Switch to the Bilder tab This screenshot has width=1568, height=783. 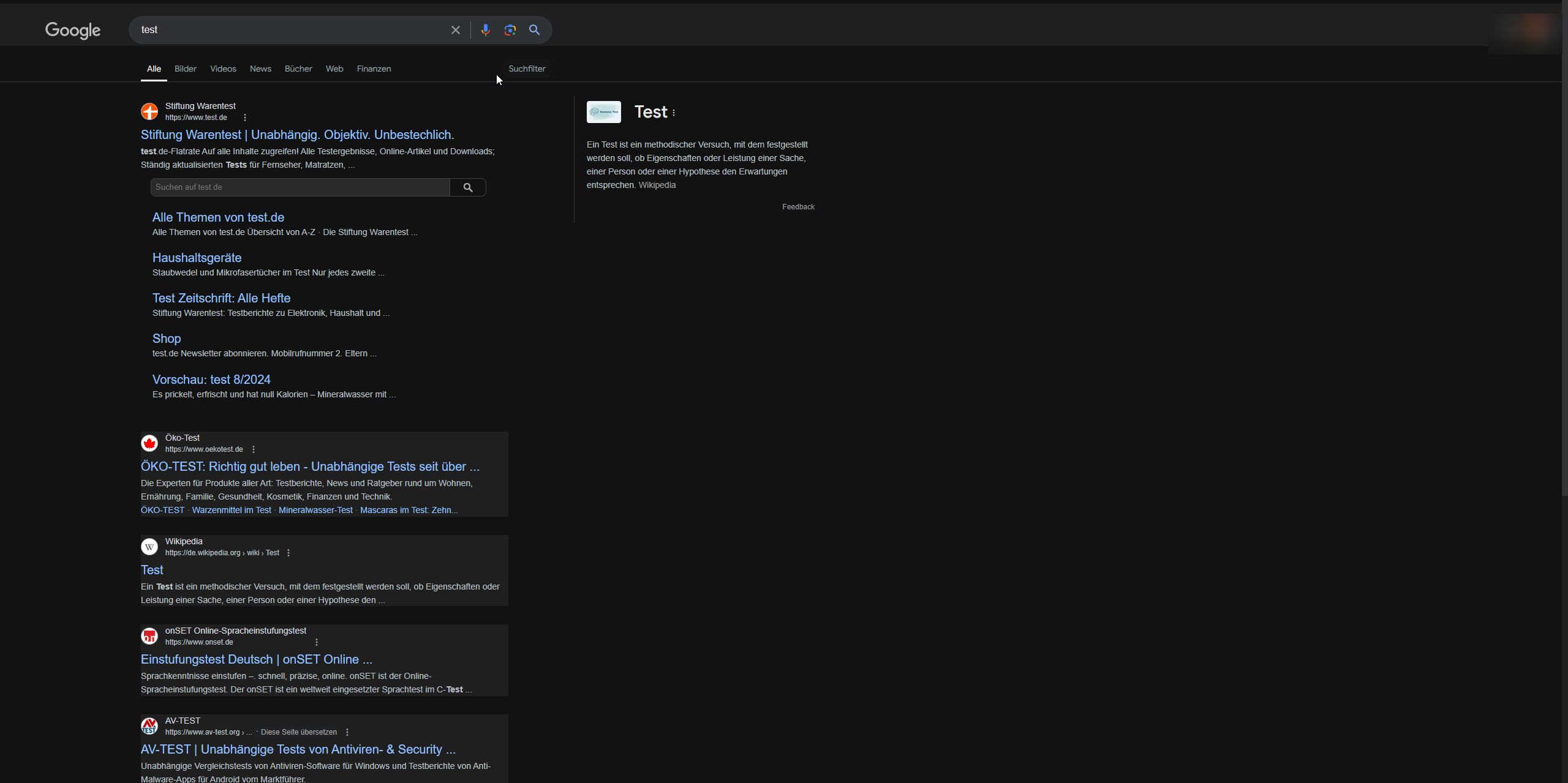click(x=186, y=69)
